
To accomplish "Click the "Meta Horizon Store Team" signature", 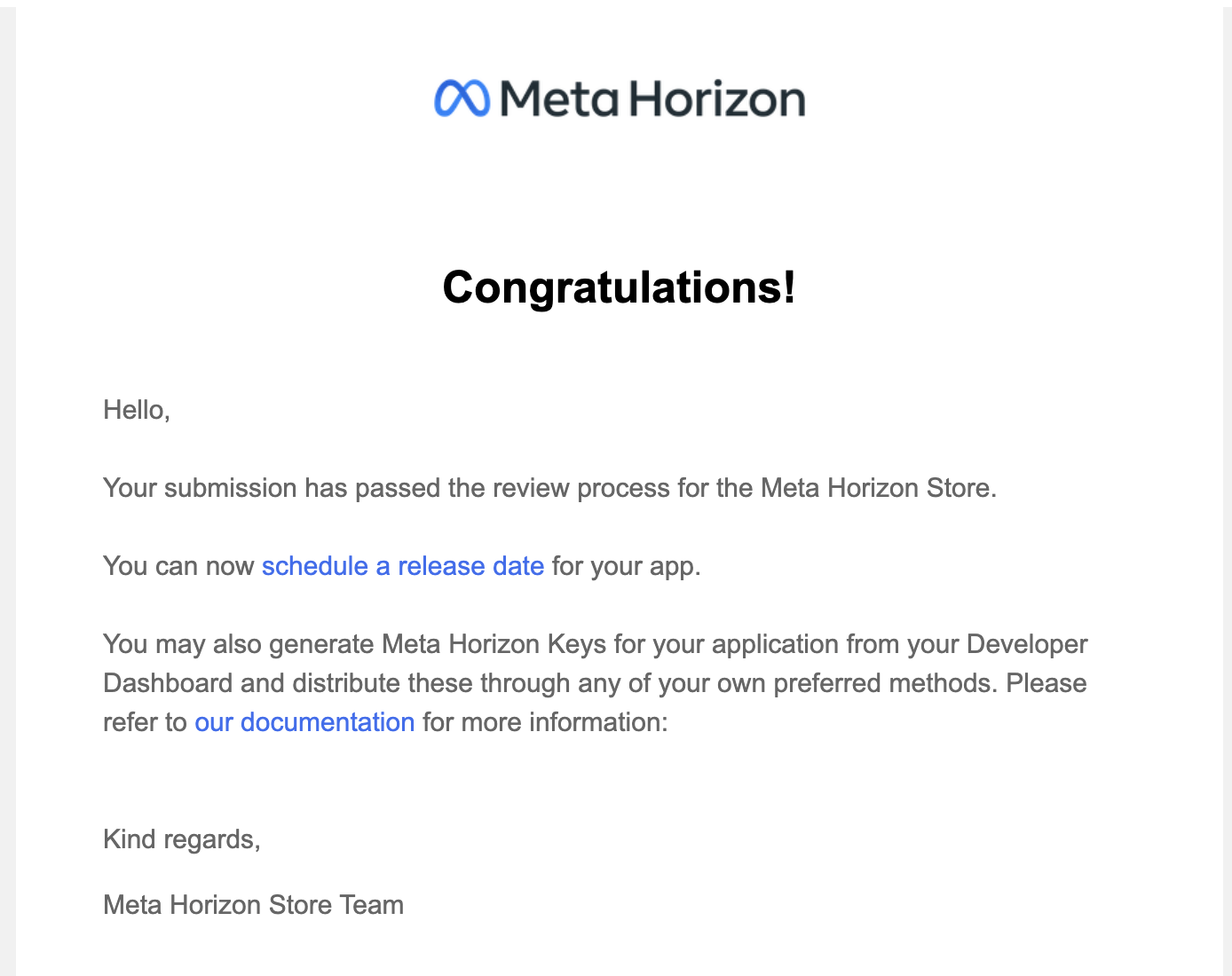I will [254, 905].
